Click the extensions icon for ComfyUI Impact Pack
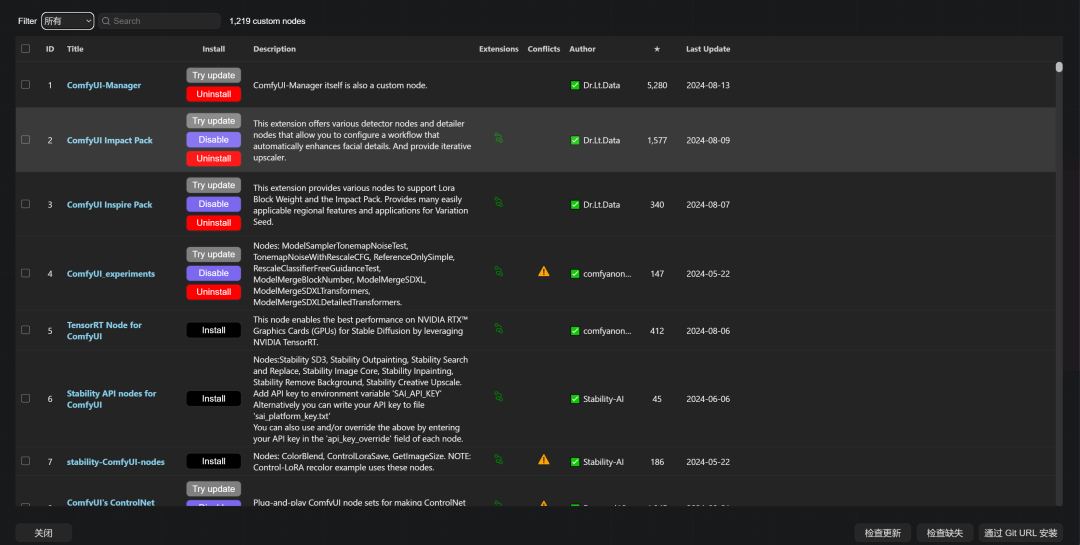This screenshot has height=545, width=1080. tap(498, 139)
